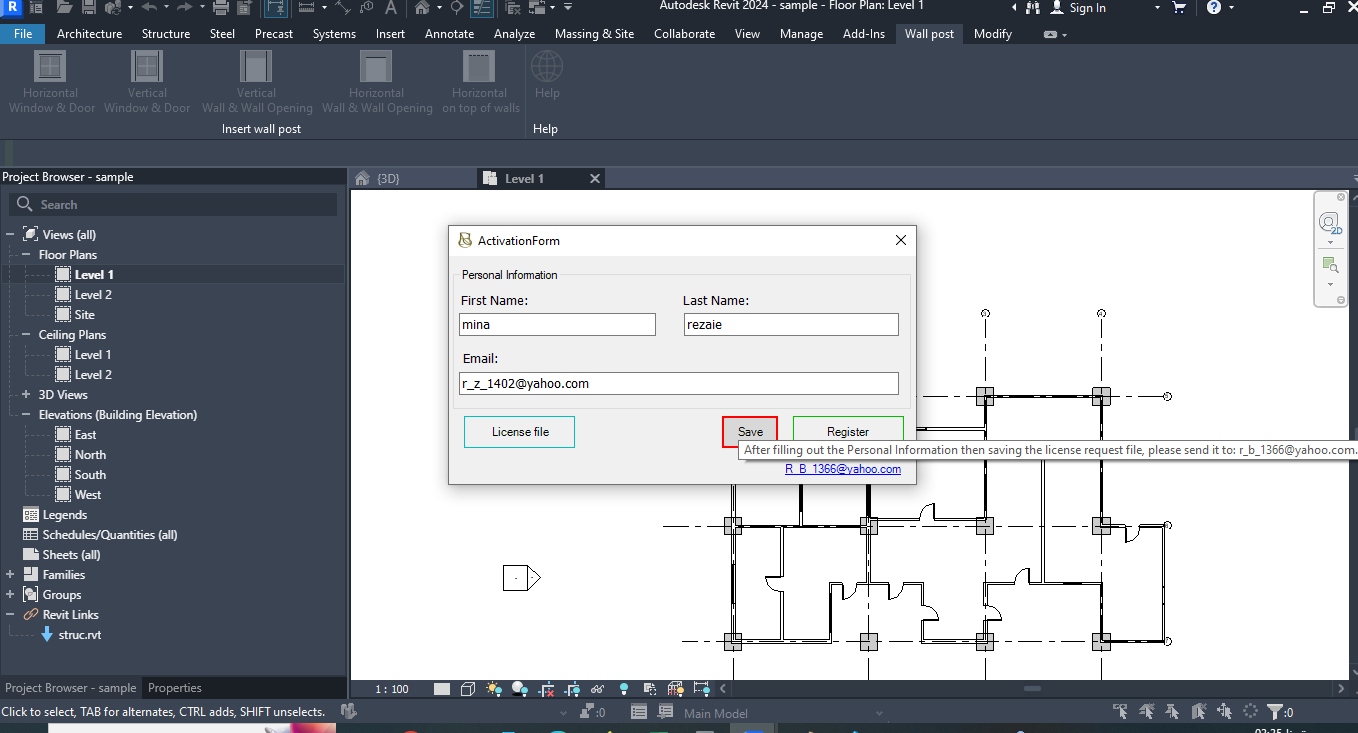Click the Print icon in quick access toolbar

[x=220, y=8]
